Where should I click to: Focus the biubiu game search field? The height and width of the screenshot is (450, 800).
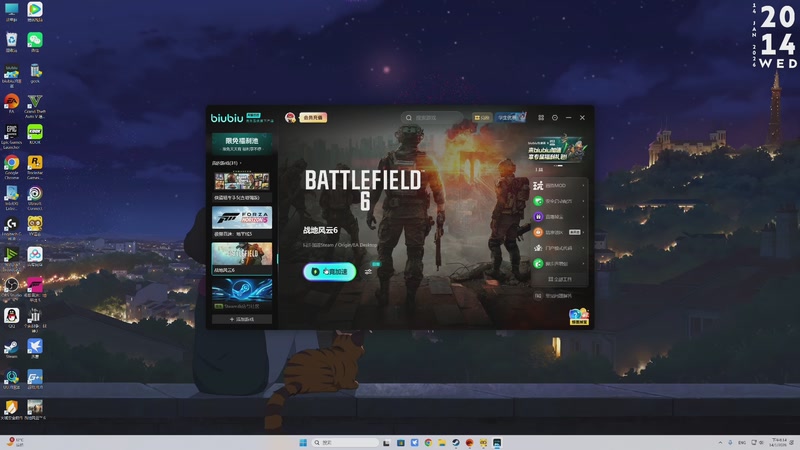click(x=432, y=117)
